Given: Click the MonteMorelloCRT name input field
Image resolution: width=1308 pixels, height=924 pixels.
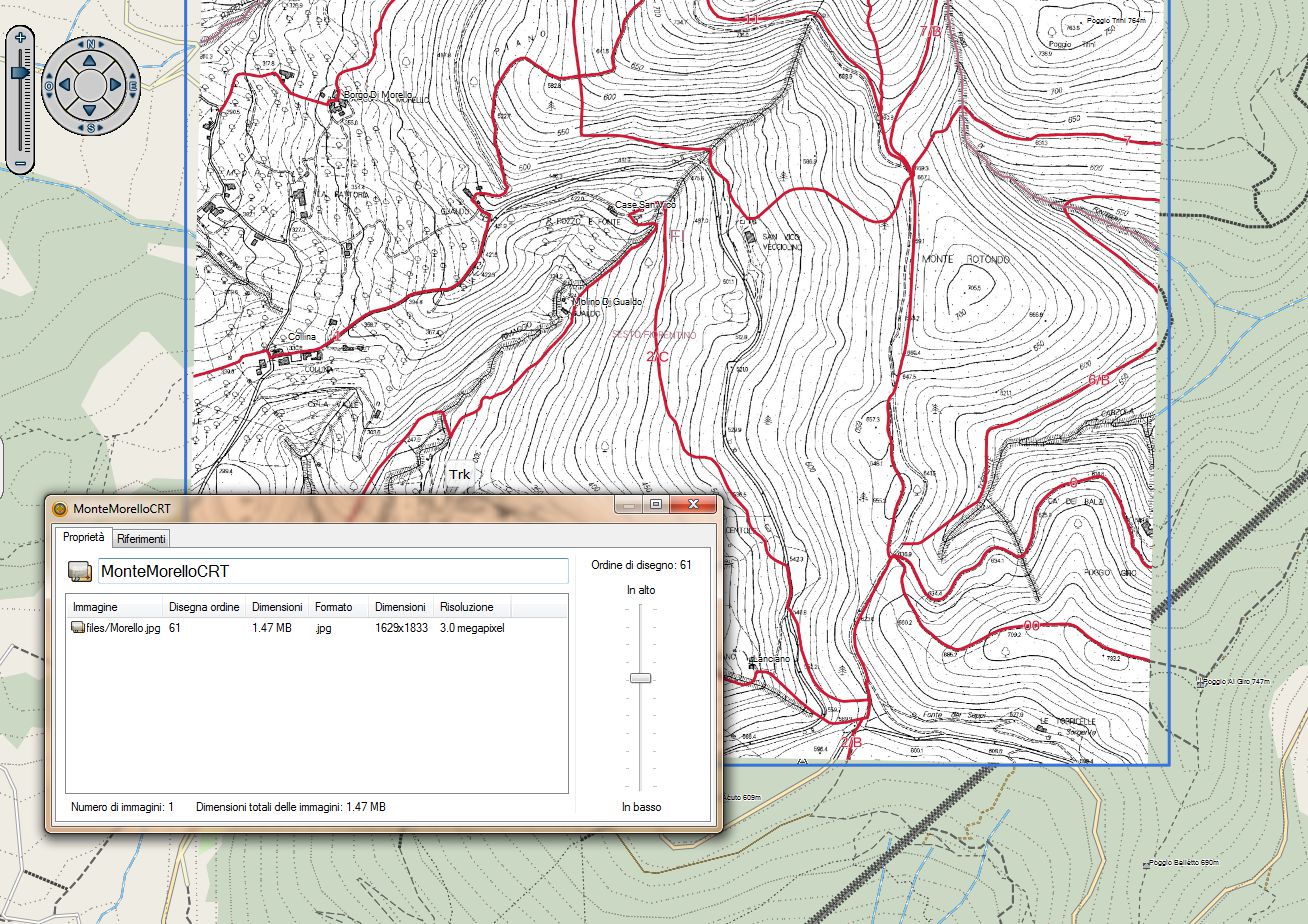Looking at the screenshot, I should pos(333,572).
